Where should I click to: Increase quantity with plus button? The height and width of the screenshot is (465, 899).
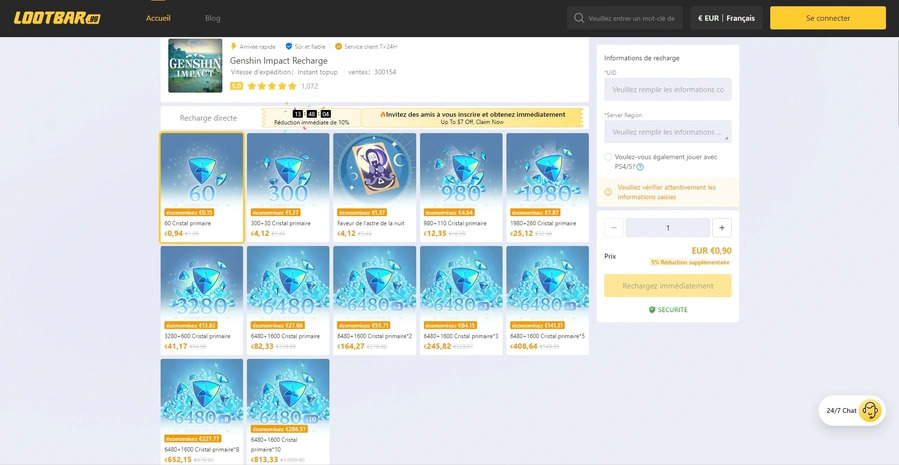pyautogui.click(x=722, y=228)
